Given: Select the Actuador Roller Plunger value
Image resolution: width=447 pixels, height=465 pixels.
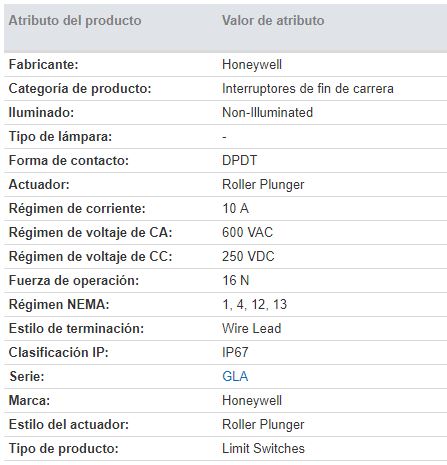Looking at the screenshot, I should [263, 185].
